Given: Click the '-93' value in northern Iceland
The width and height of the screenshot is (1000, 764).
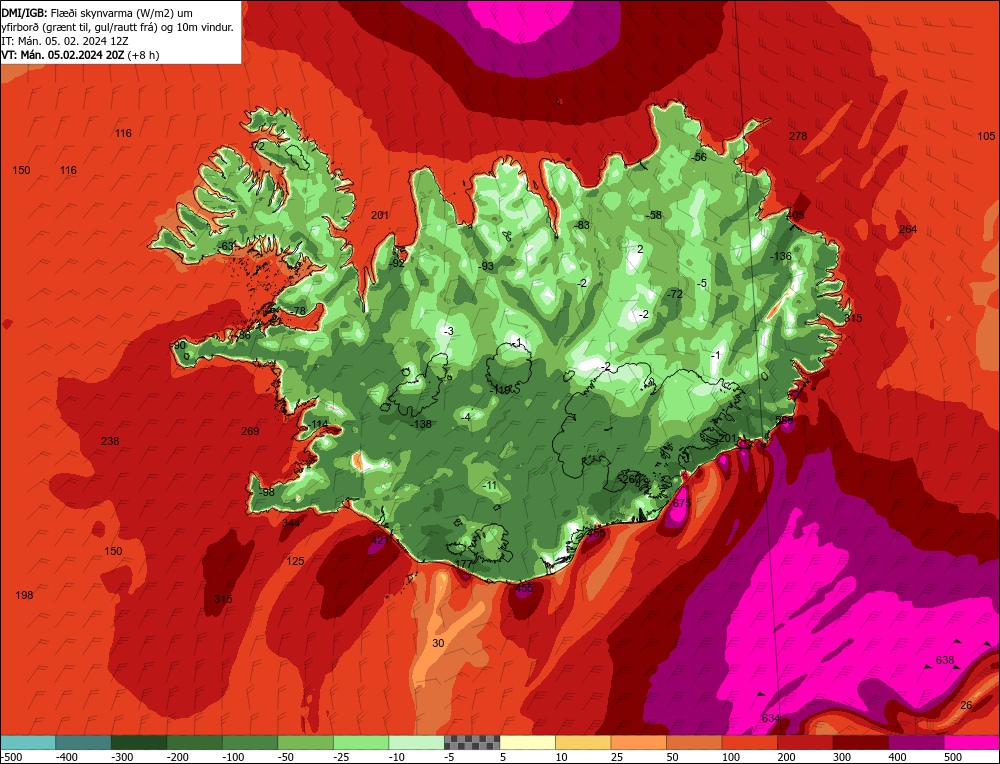Looking at the screenshot, I should pos(486,266).
